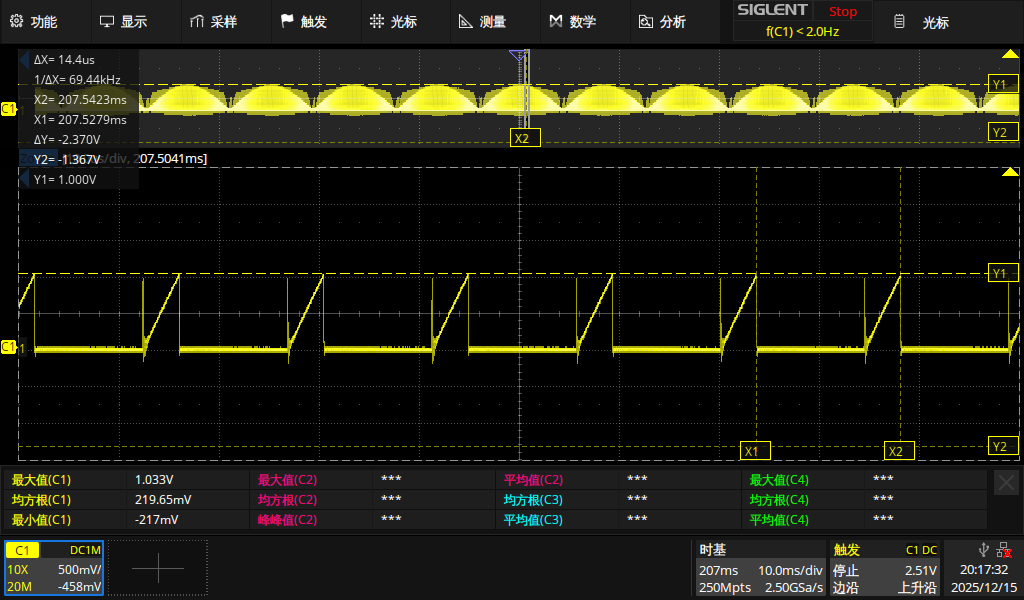Image resolution: width=1024 pixels, height=600 pixels.
Task: Open the 采样 (Acquire) menu
Action: point(214,22)
